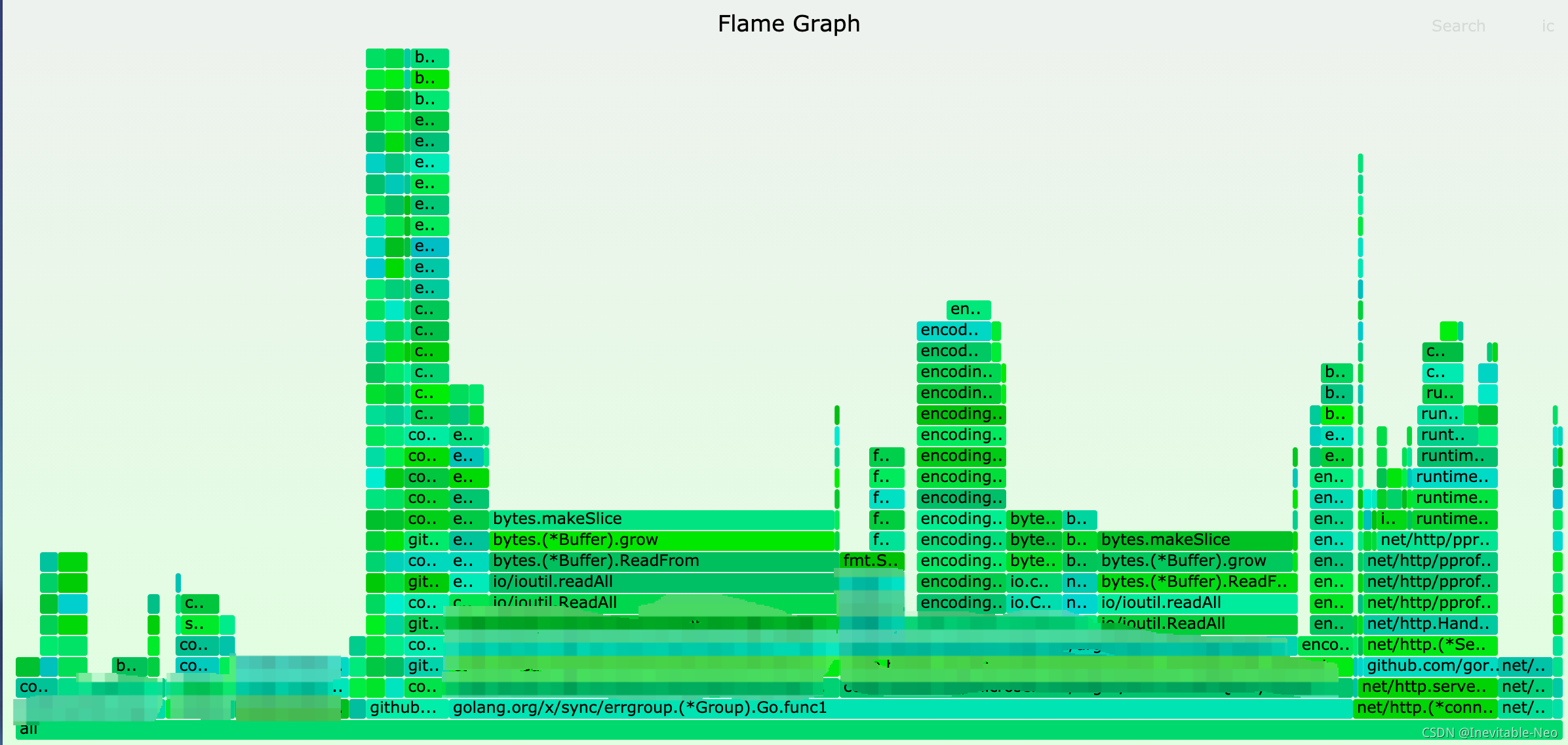Click the 'ic' ignore-case toggle at top right
This screenshot has height=745, width=1568.
click(1547, 26)
